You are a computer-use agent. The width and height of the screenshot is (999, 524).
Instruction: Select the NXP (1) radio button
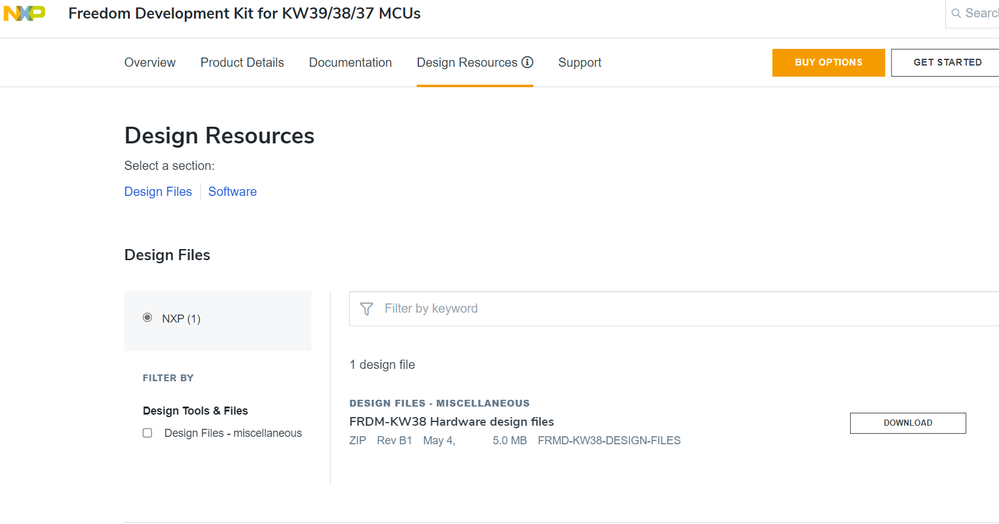pos(147,317)
